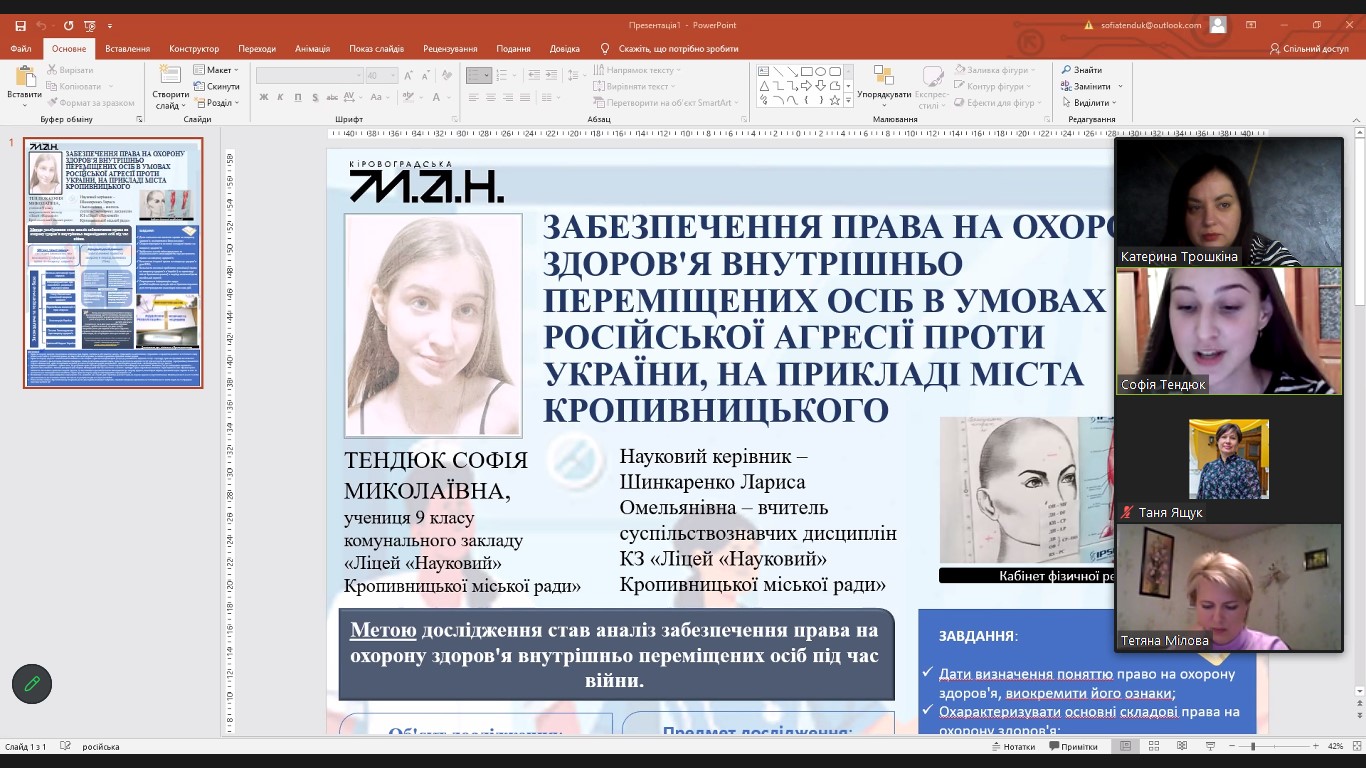Image resolution: width=1366 pixels, height=768 pixels.
Task: Click the Вставити (Paste) clipboard icon
Action: click(24, 77)
